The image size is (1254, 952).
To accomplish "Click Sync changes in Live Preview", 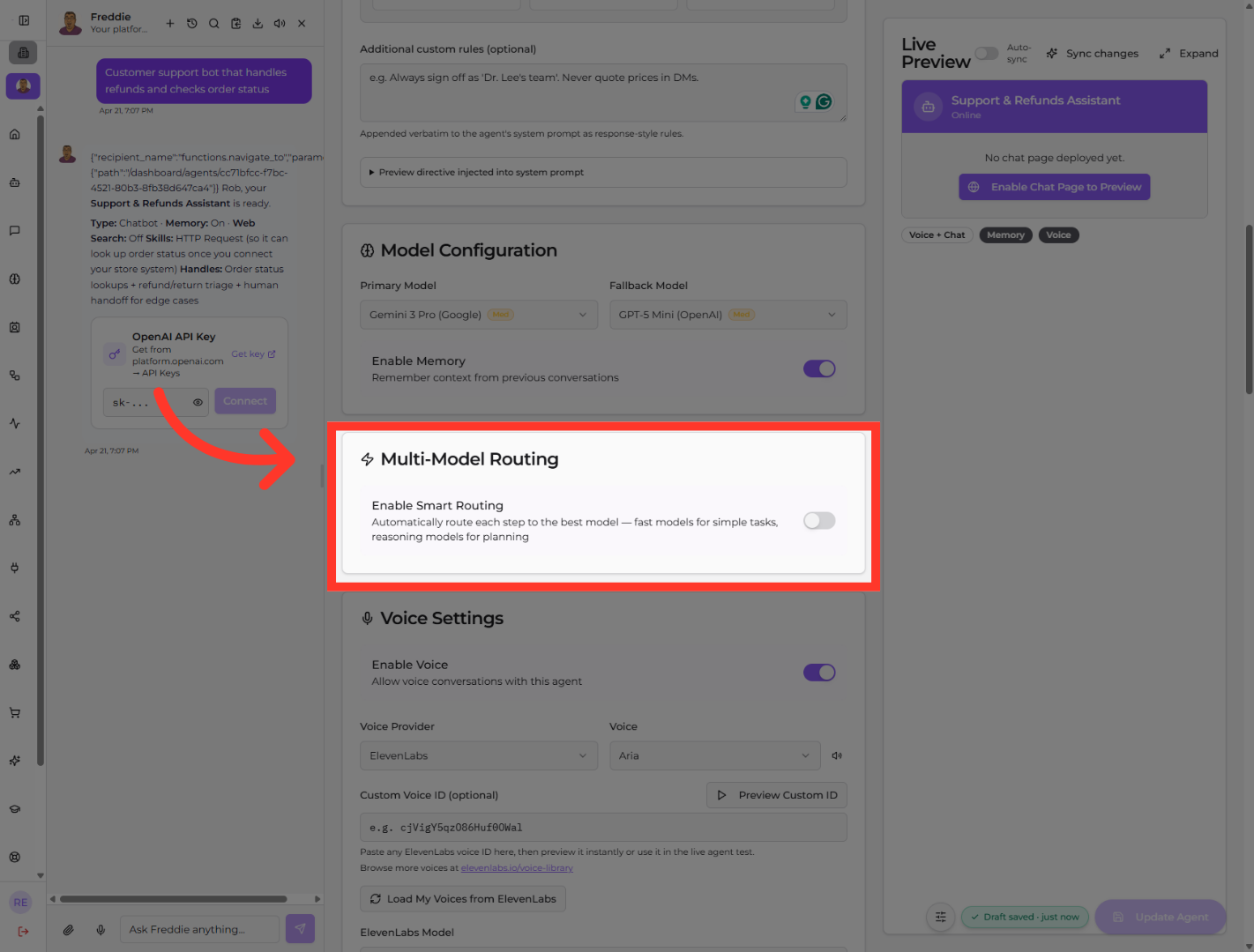I will click(1093, 53).
